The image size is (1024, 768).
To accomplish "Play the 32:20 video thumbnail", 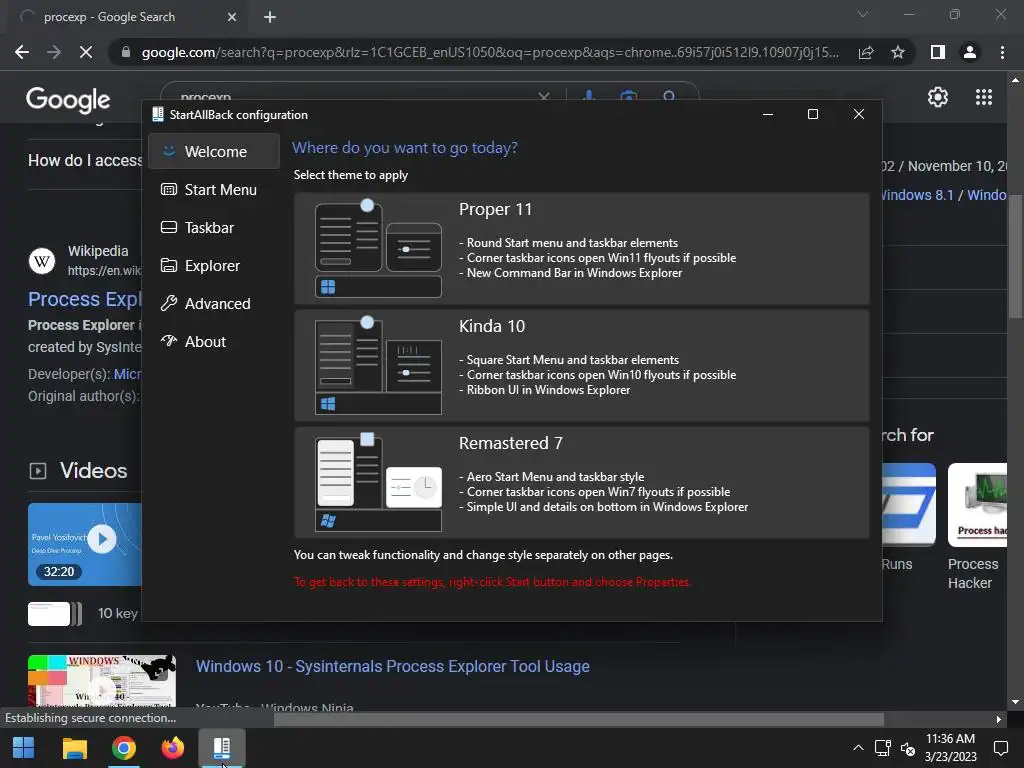I will point(84,544).
